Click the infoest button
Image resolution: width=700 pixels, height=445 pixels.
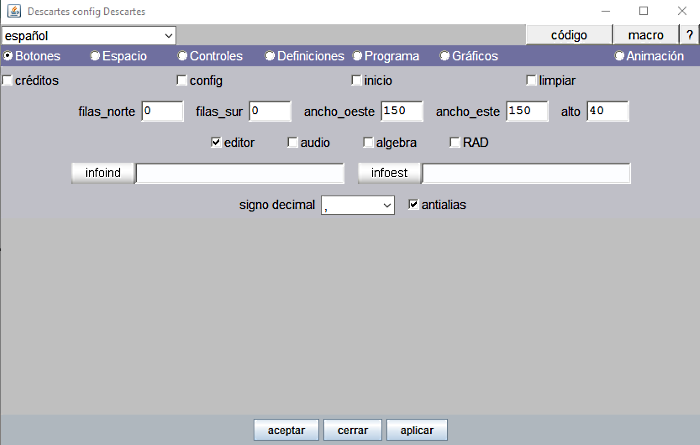coord(389,173)
